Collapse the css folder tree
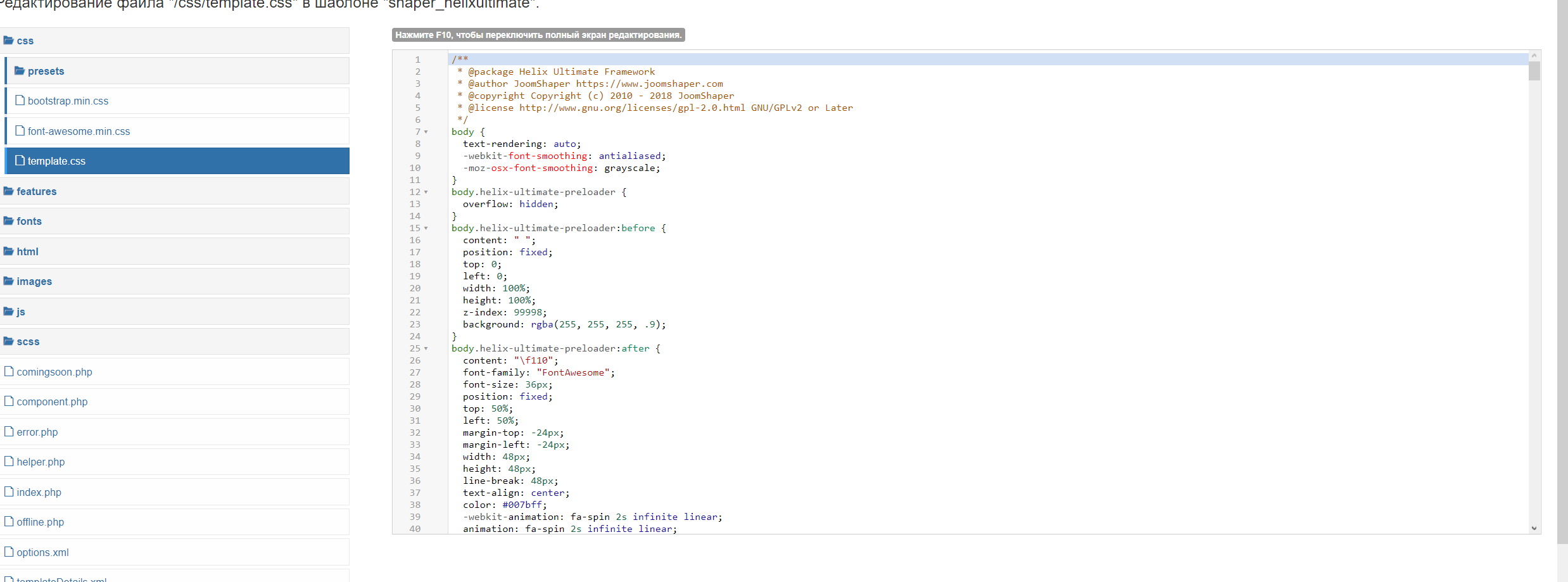This screenshot has height=582, width=1568. coord(174,41)
